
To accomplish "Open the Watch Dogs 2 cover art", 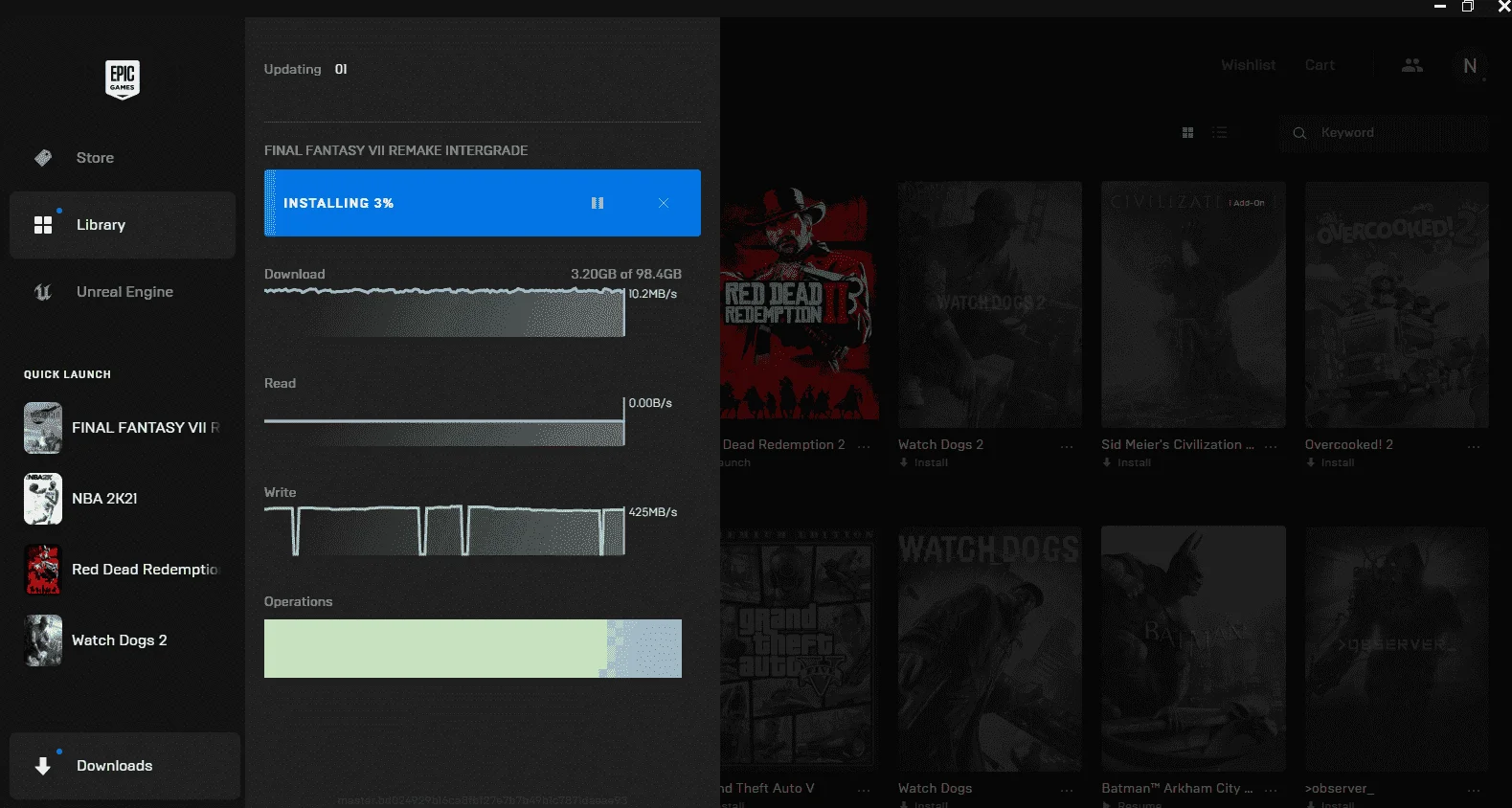I will (990, 304).
